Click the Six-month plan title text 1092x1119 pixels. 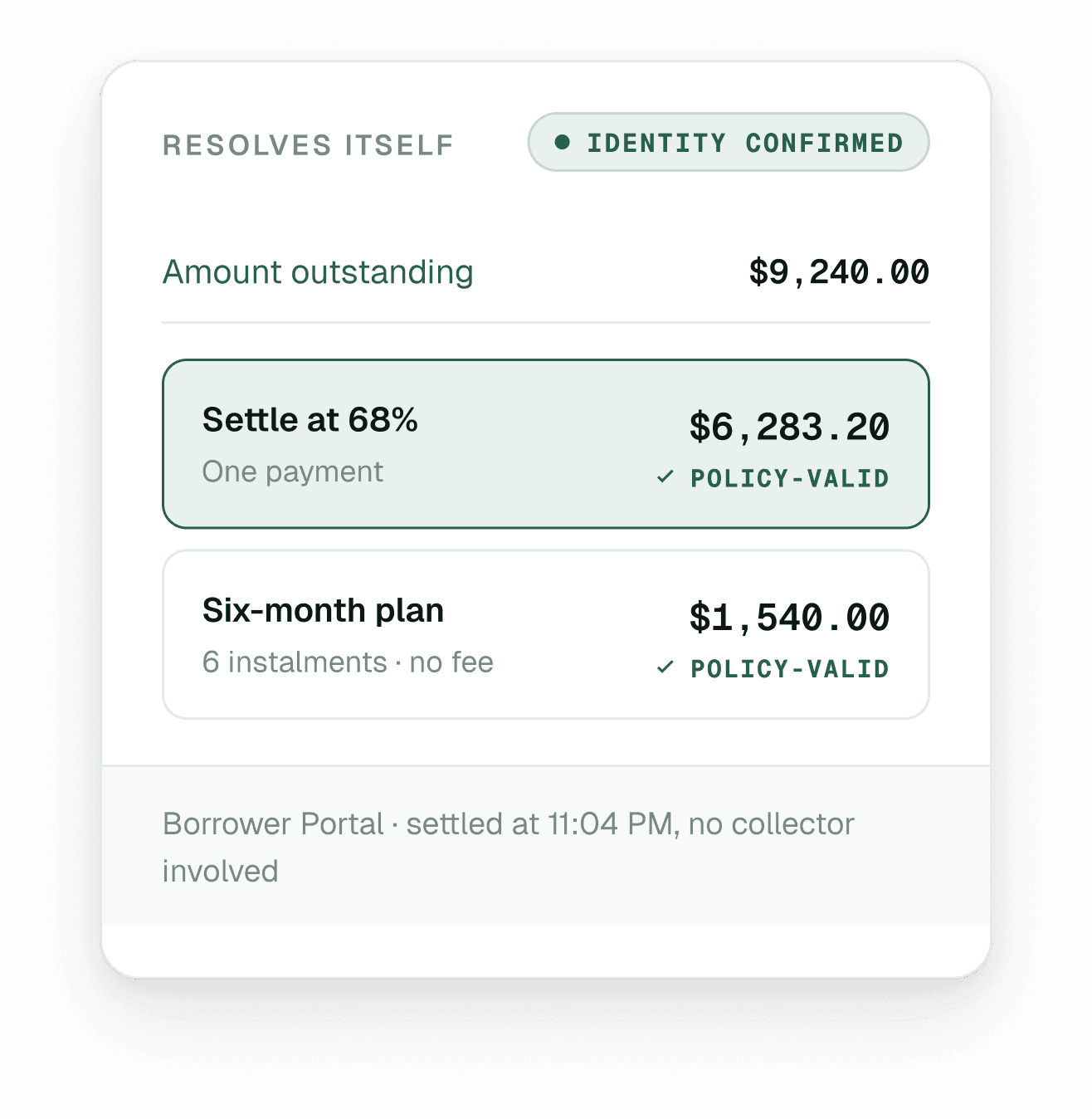click(323, 610)
